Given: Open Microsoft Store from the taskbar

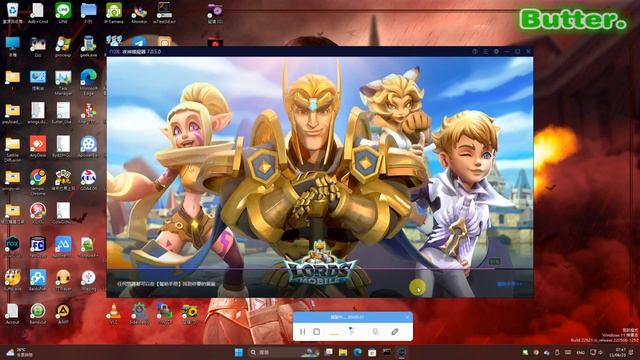Looking at the screenshot, I should click(x=372, y=352).
